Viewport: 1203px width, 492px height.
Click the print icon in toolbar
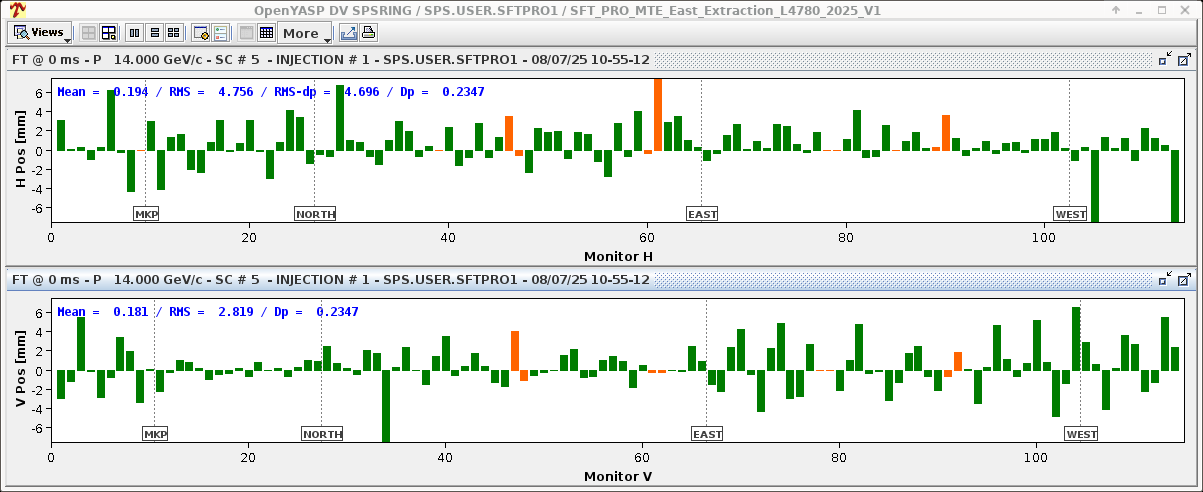[368, 33]
